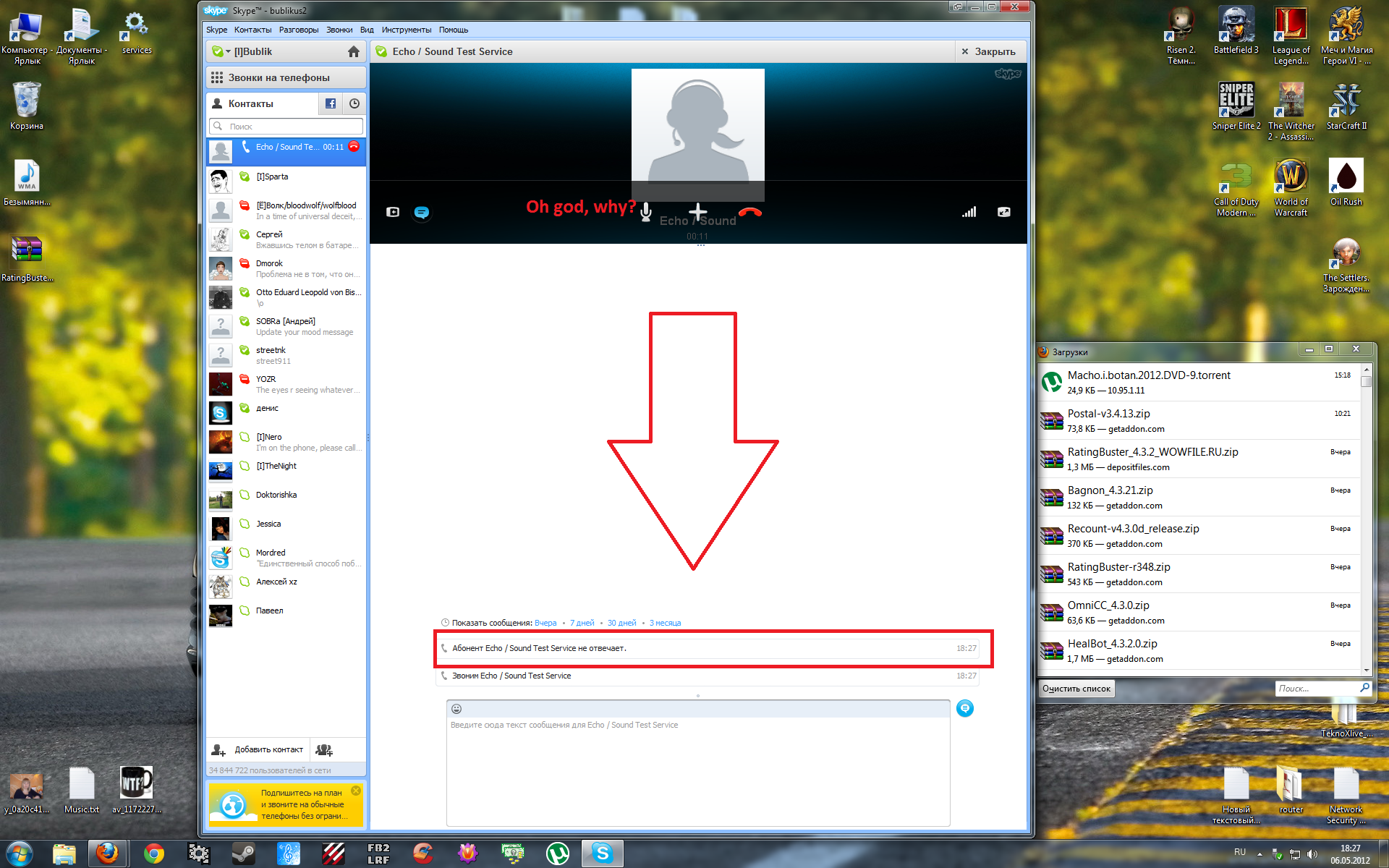Select contact Otto Eduard Leopold von Bis...

[286, 297]
